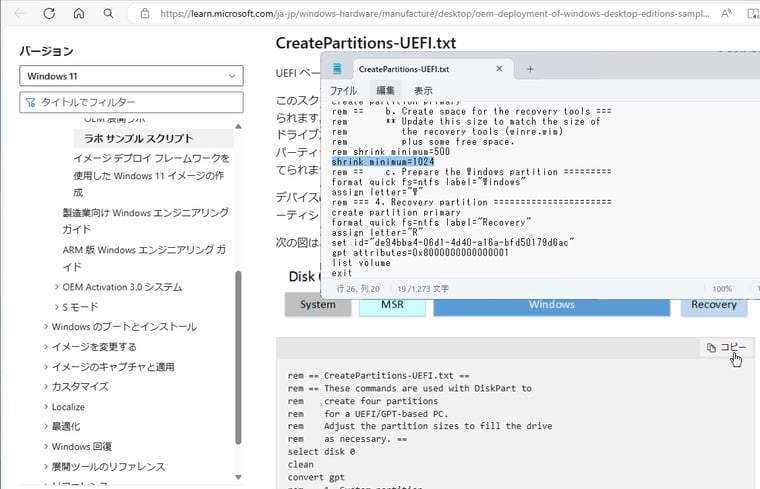The width and height of the screenshot is (760, 489).
Task: Click the browser search magnifier icon
Action: click(109, 14)
